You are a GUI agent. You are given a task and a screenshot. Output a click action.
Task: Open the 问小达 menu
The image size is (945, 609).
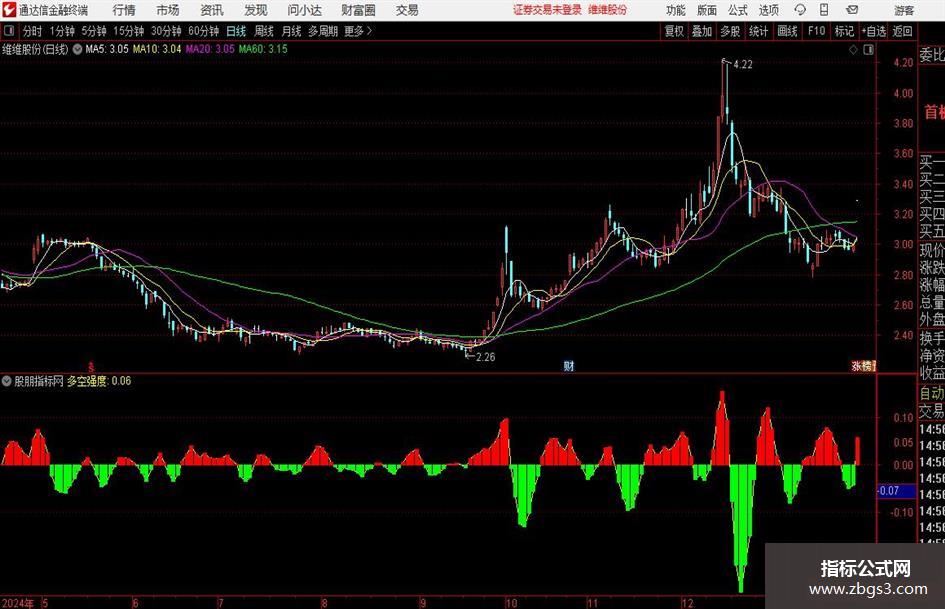click(304, 10)
